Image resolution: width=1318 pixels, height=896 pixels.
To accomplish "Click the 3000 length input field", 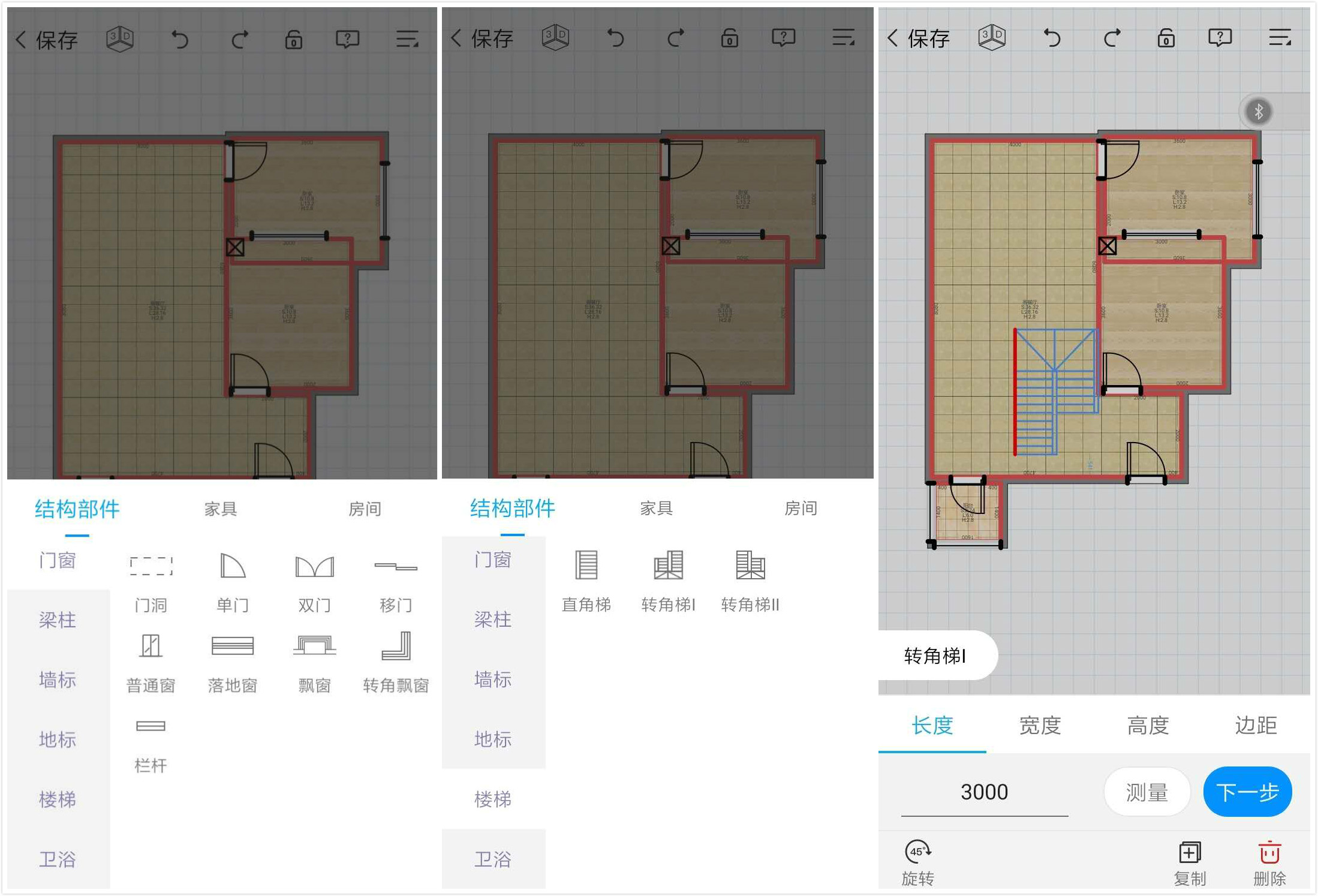I will (x=984, y=792).
